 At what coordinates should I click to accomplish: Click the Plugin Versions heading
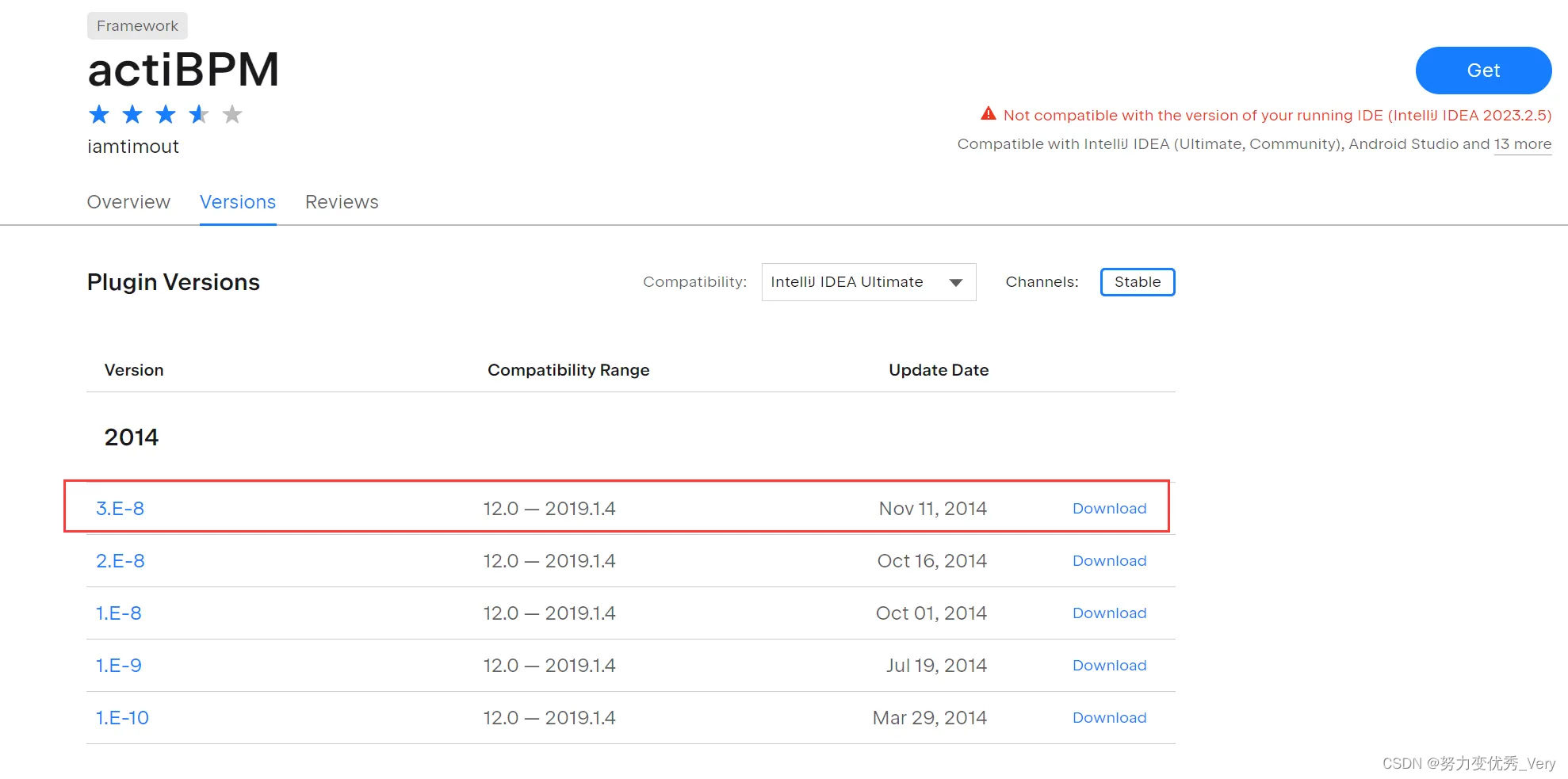(174, 282)
